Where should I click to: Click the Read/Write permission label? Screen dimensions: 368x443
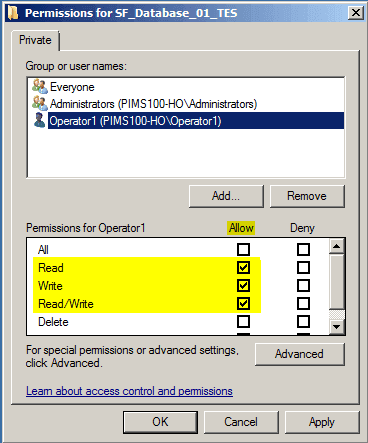[66, 304]
